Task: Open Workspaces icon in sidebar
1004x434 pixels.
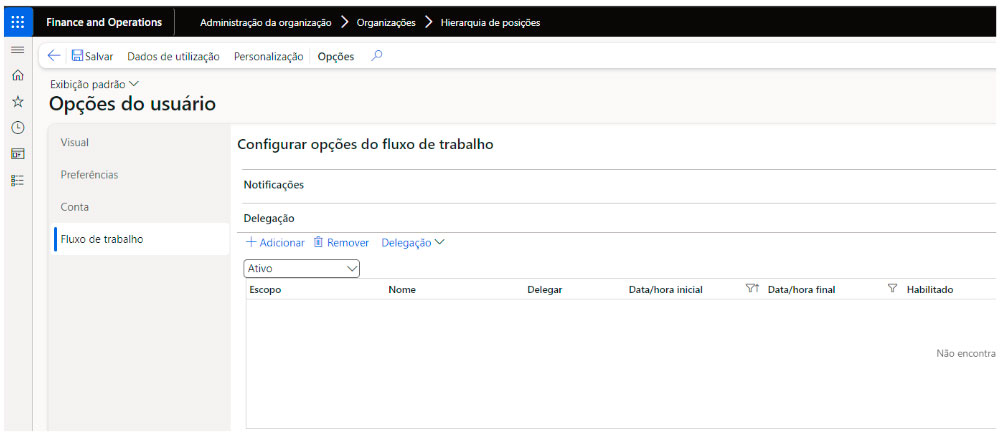Action: pyautogui.click(x=17, y=153)
